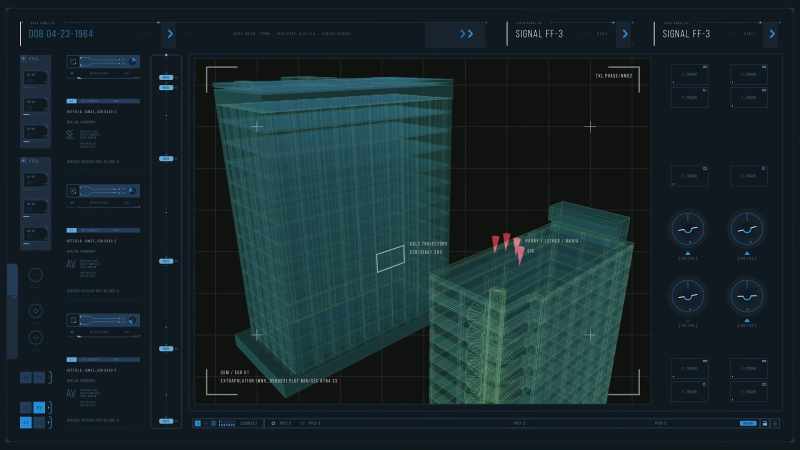This screenshot has height=450, width=800.
Task: Click the bottom-right value box in right panel
Action: pyautogui.click(x=748, y=392)
